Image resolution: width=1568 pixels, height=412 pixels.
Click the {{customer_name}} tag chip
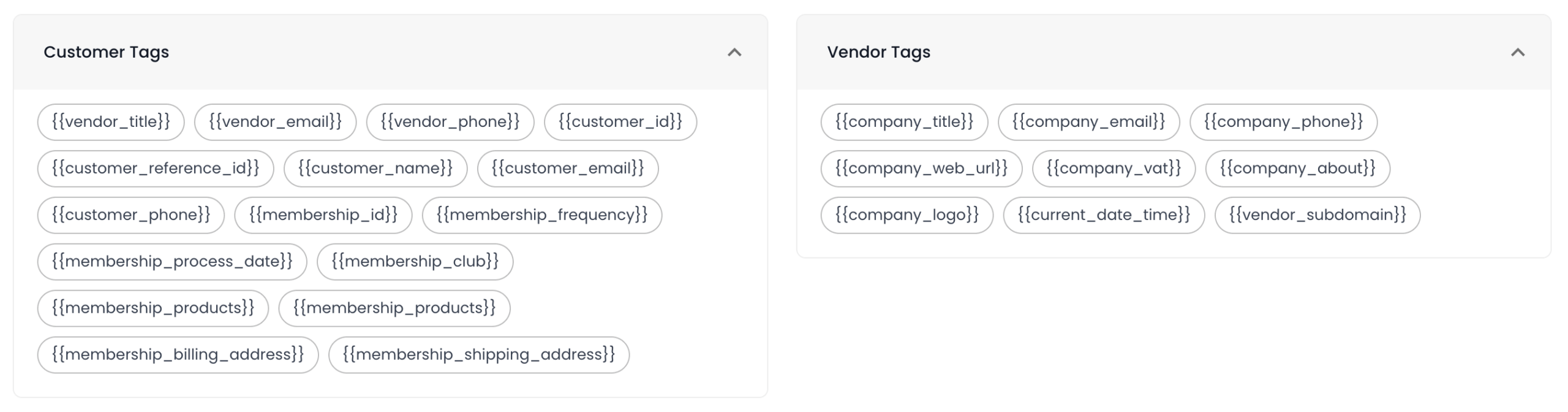(375, 169)
